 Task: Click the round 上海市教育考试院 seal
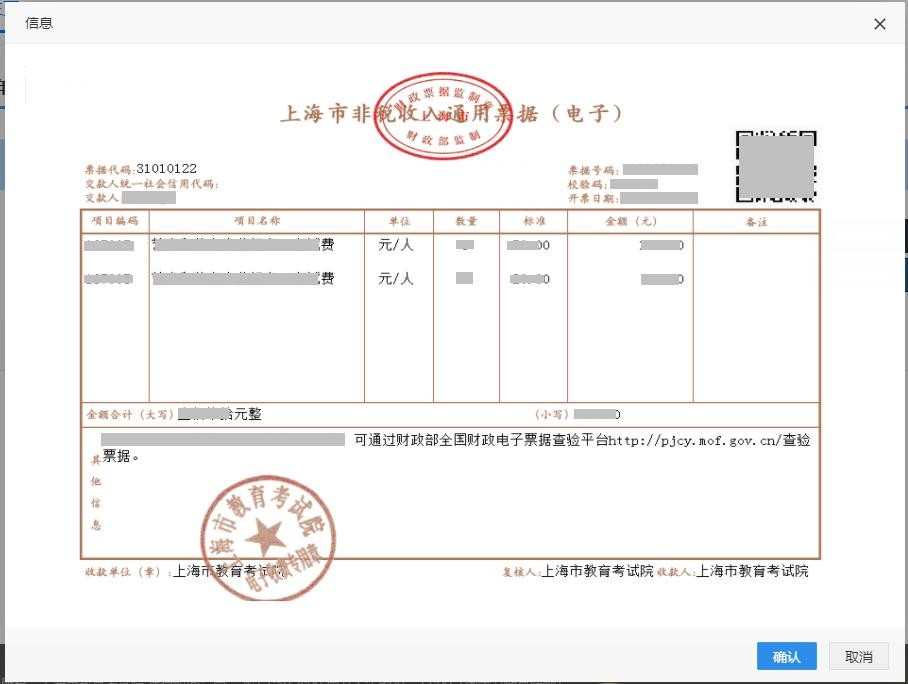pyautogui.click(x=267, y=539)
